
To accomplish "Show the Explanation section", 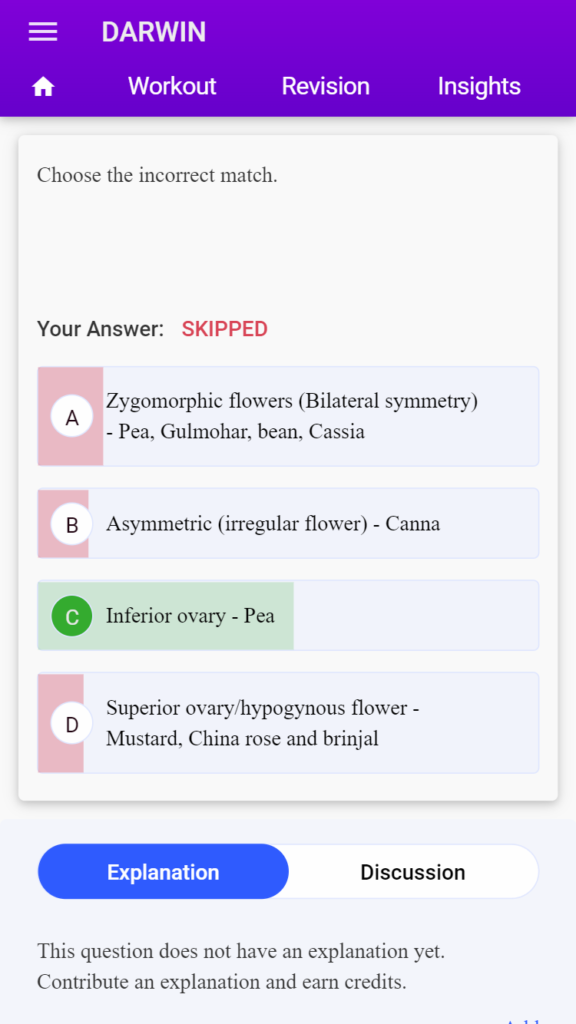I will (163, 872).
